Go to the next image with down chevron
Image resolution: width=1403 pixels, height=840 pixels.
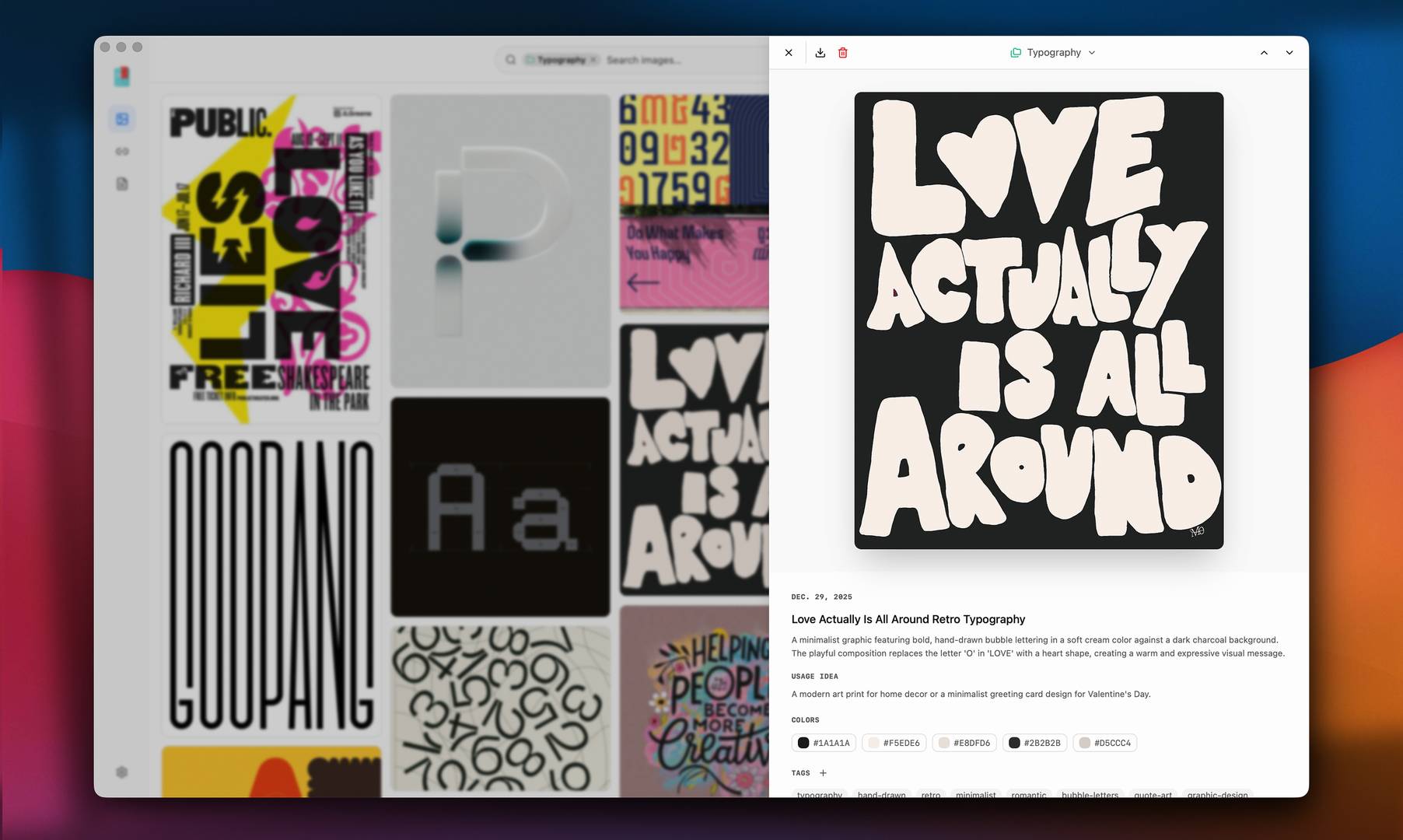pyautogui.click(x=1289, y=53)
